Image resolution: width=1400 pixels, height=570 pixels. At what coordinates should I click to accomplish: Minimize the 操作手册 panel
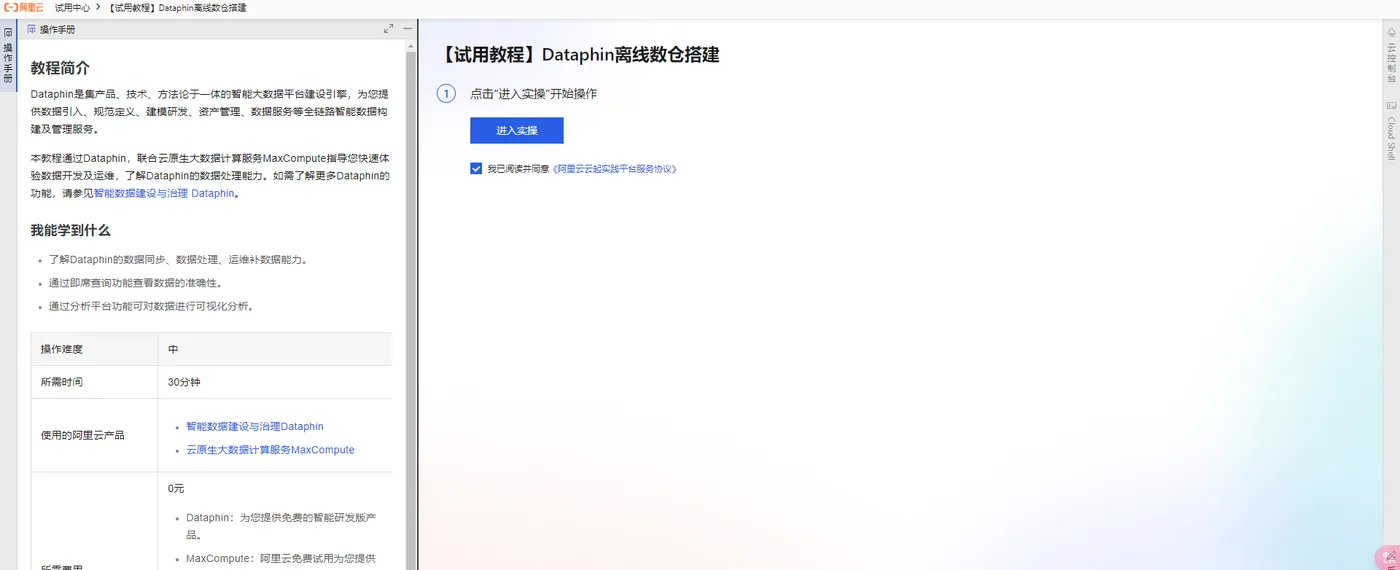click(407, 29)
